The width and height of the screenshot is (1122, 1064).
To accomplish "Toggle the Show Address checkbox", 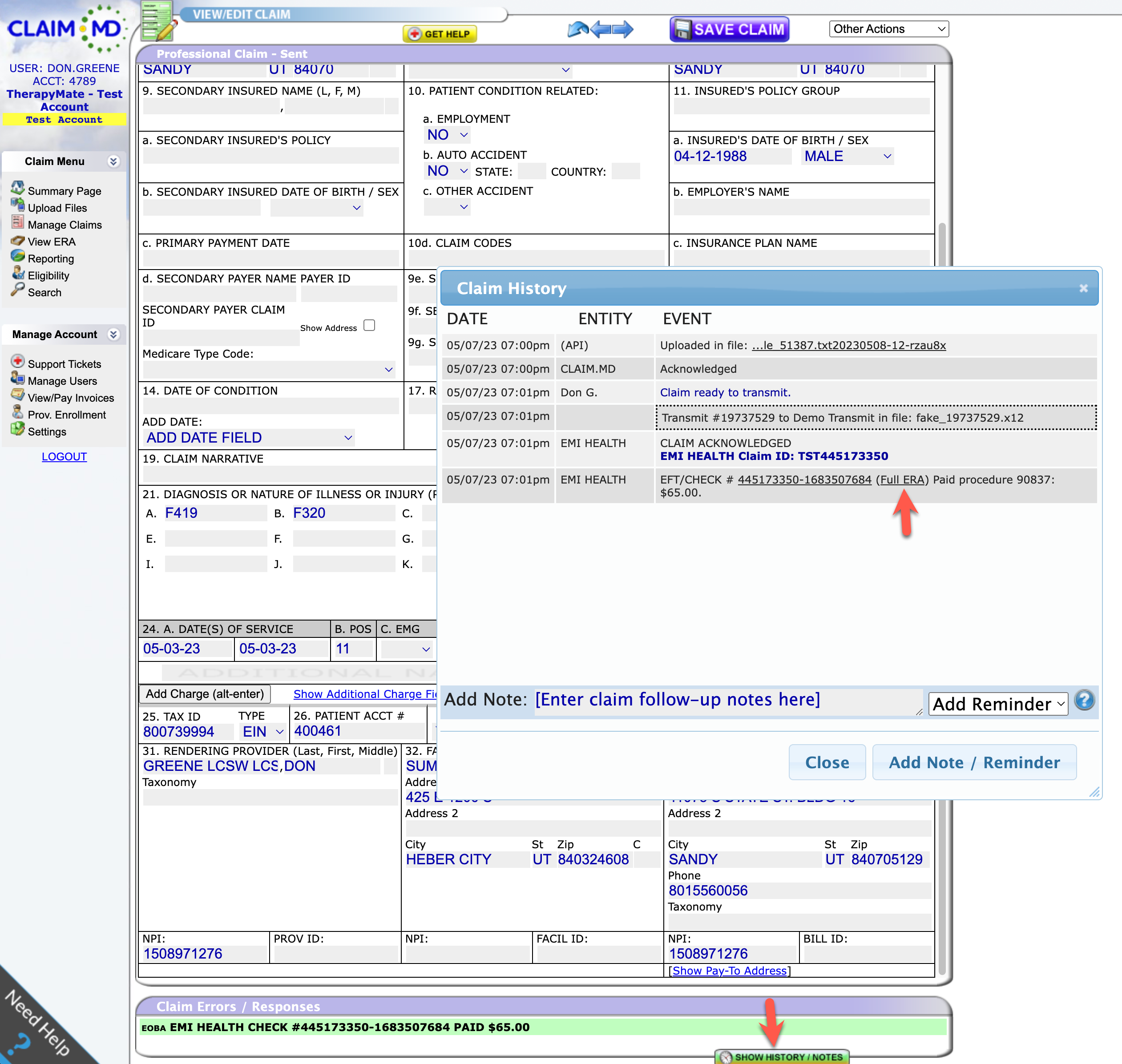I will point(369,326).
